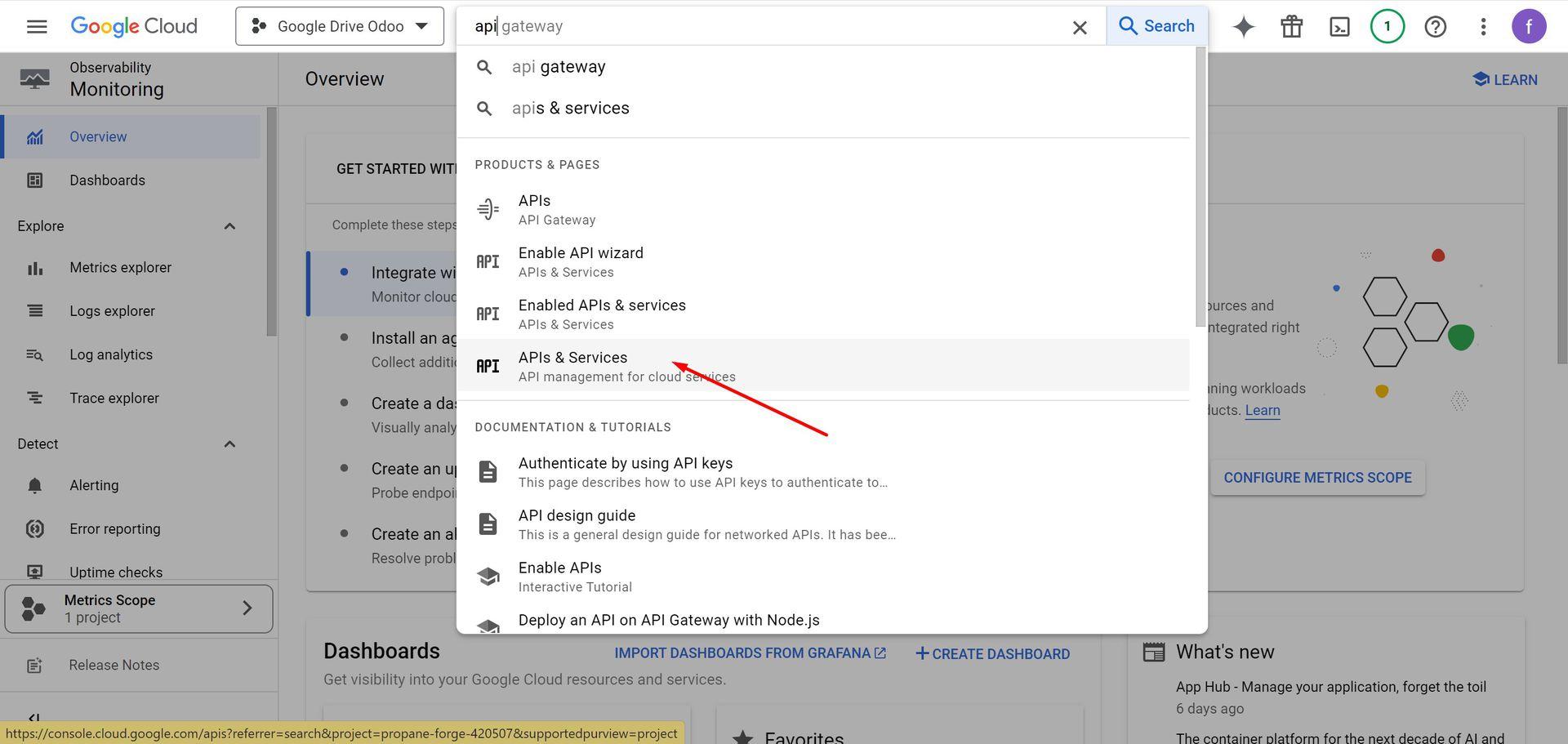Open the help question mark menu
The image size is (1568, 744).
[x=1435, y=26]
